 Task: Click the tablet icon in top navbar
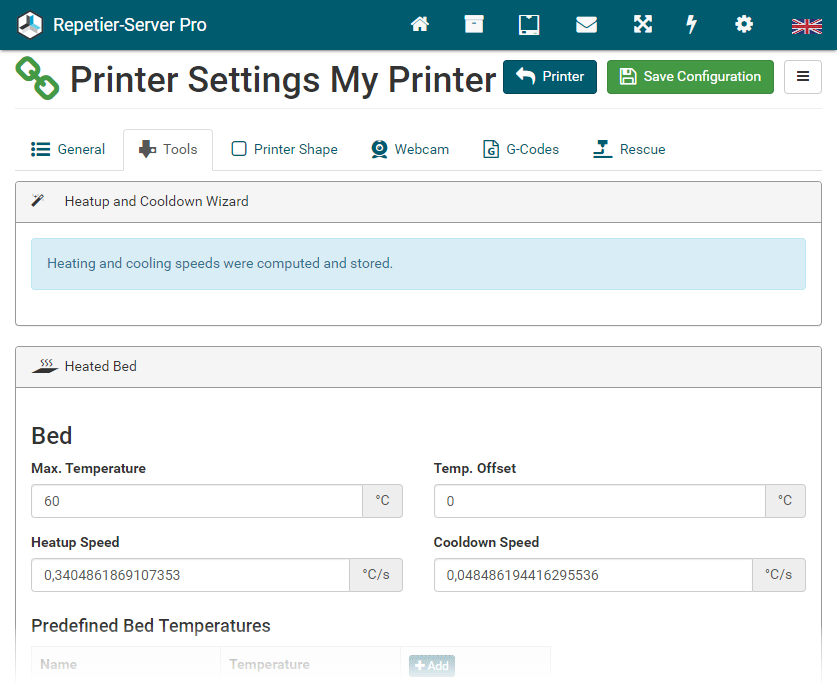529,25
